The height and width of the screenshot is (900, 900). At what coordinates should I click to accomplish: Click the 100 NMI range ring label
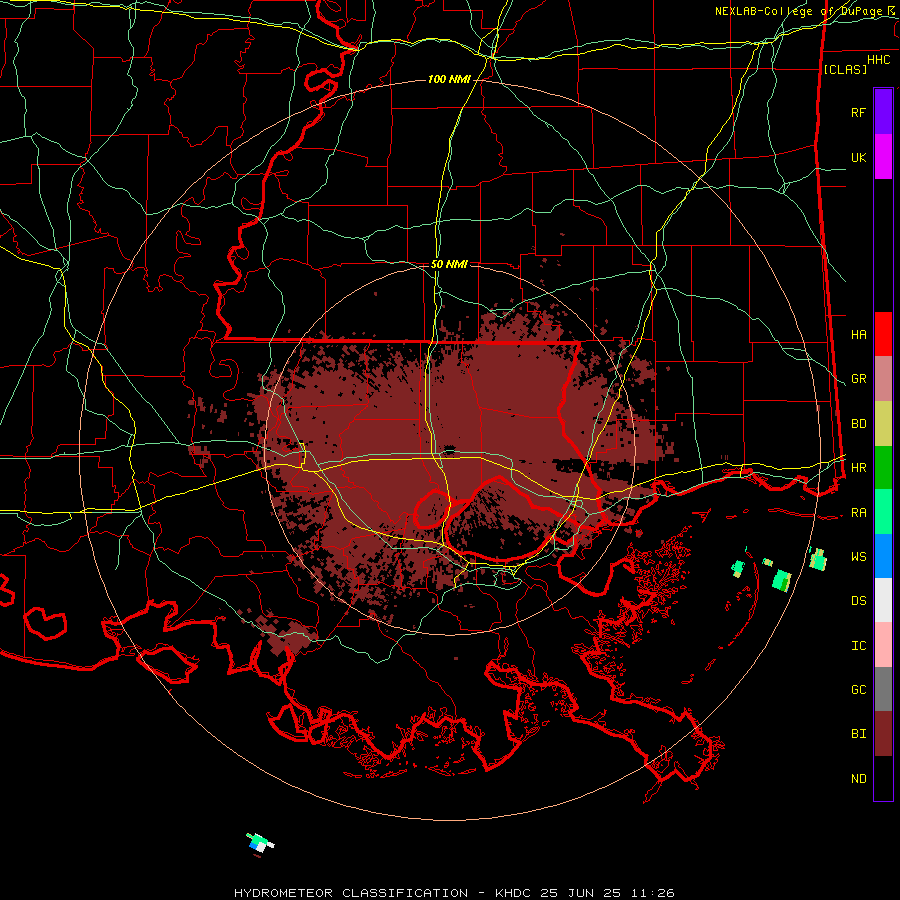(449, 79)
